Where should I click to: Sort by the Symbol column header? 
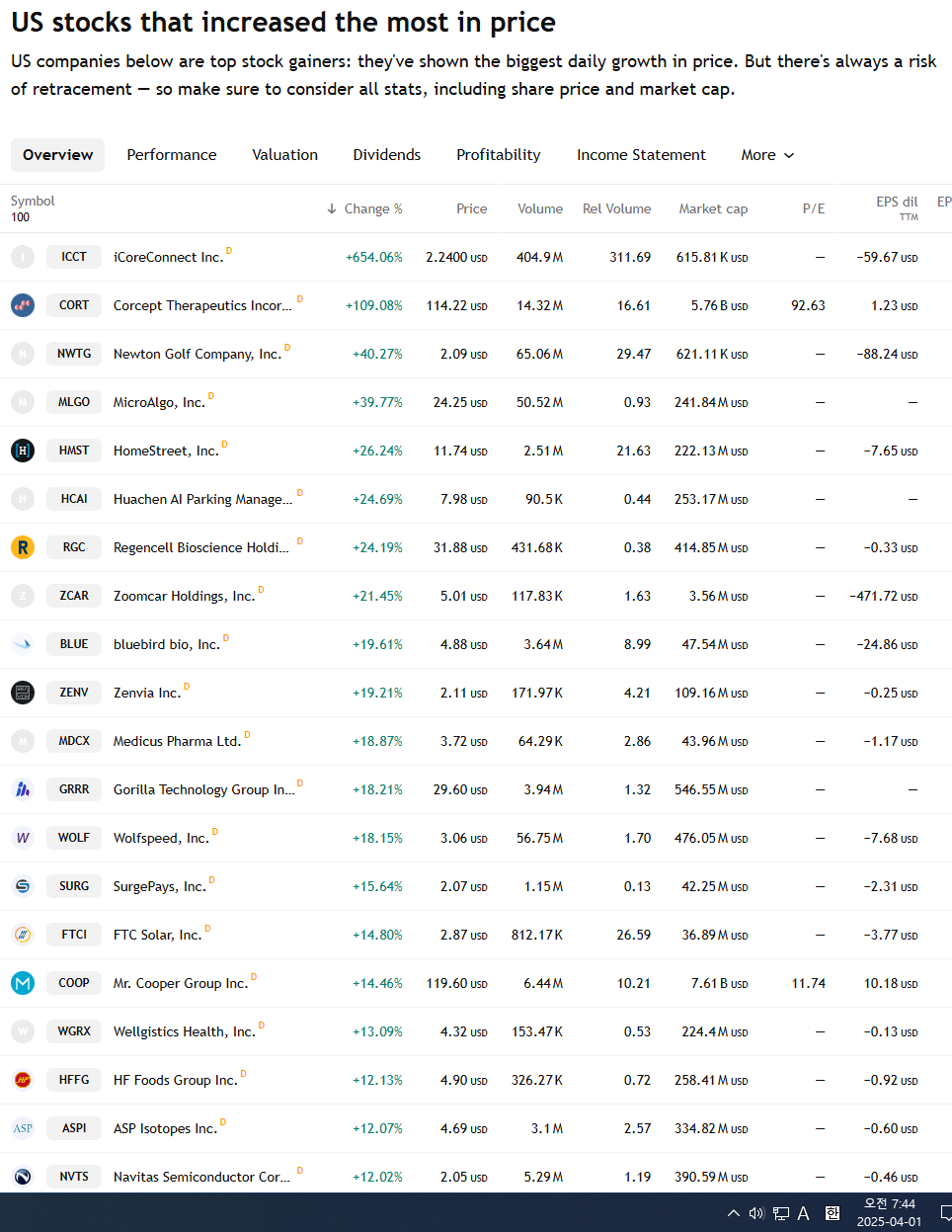coord(33,201)
